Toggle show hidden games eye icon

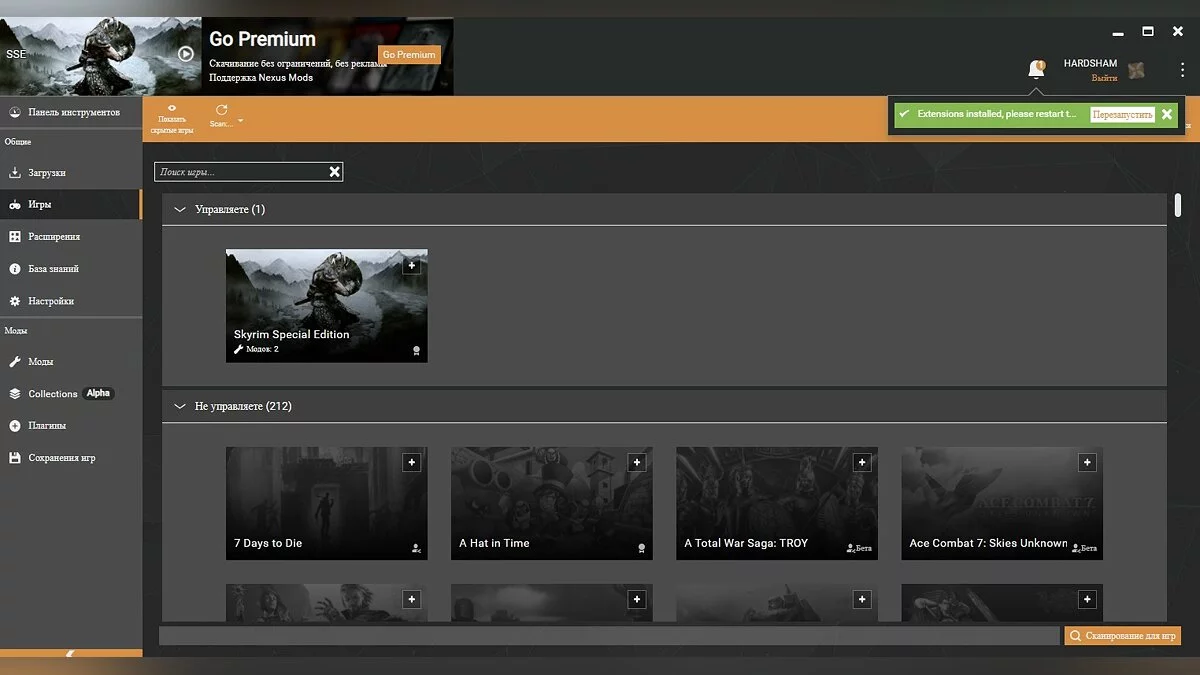pos(172,109)
